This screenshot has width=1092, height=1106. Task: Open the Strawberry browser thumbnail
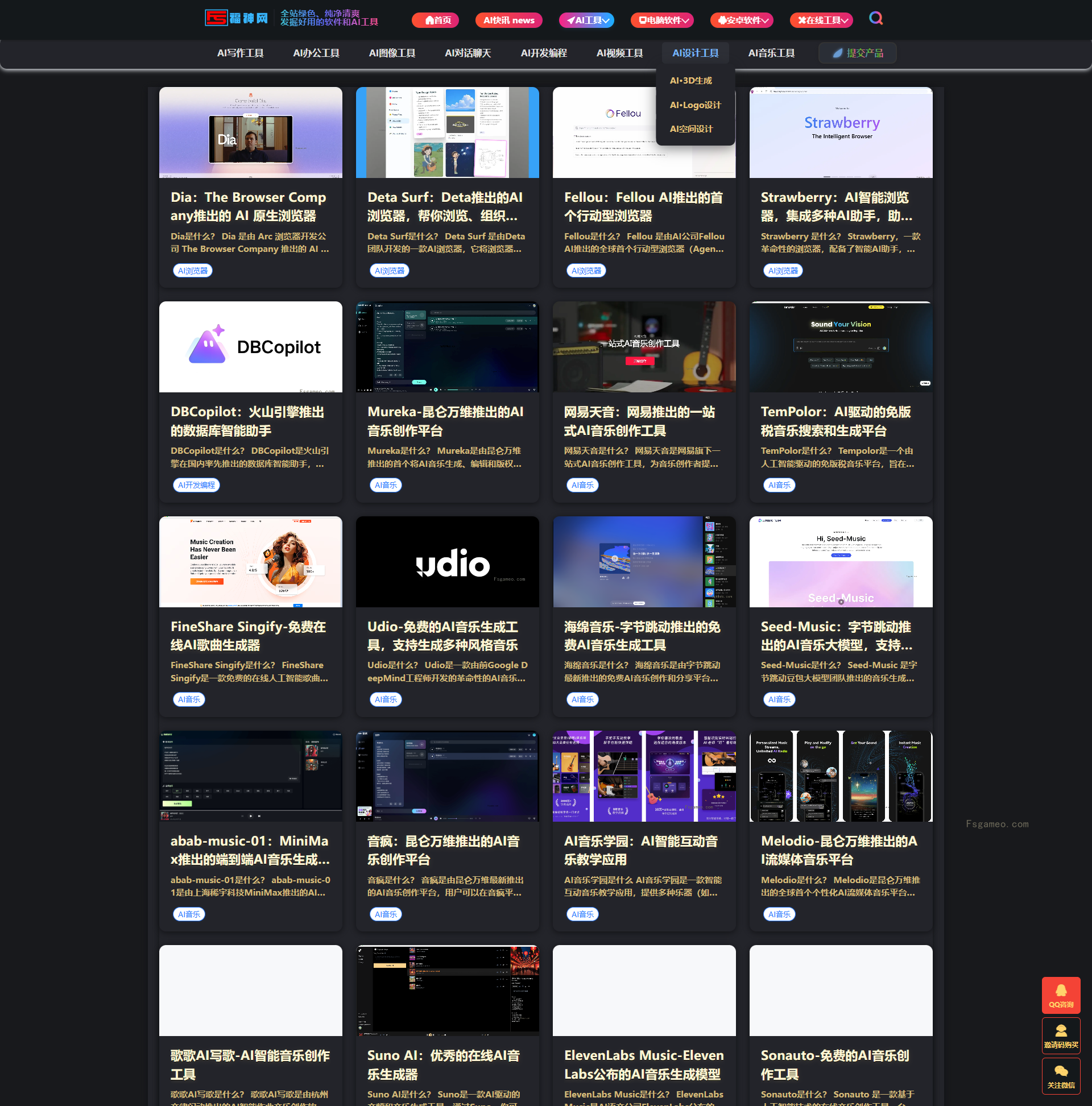(x=841, y=132)
